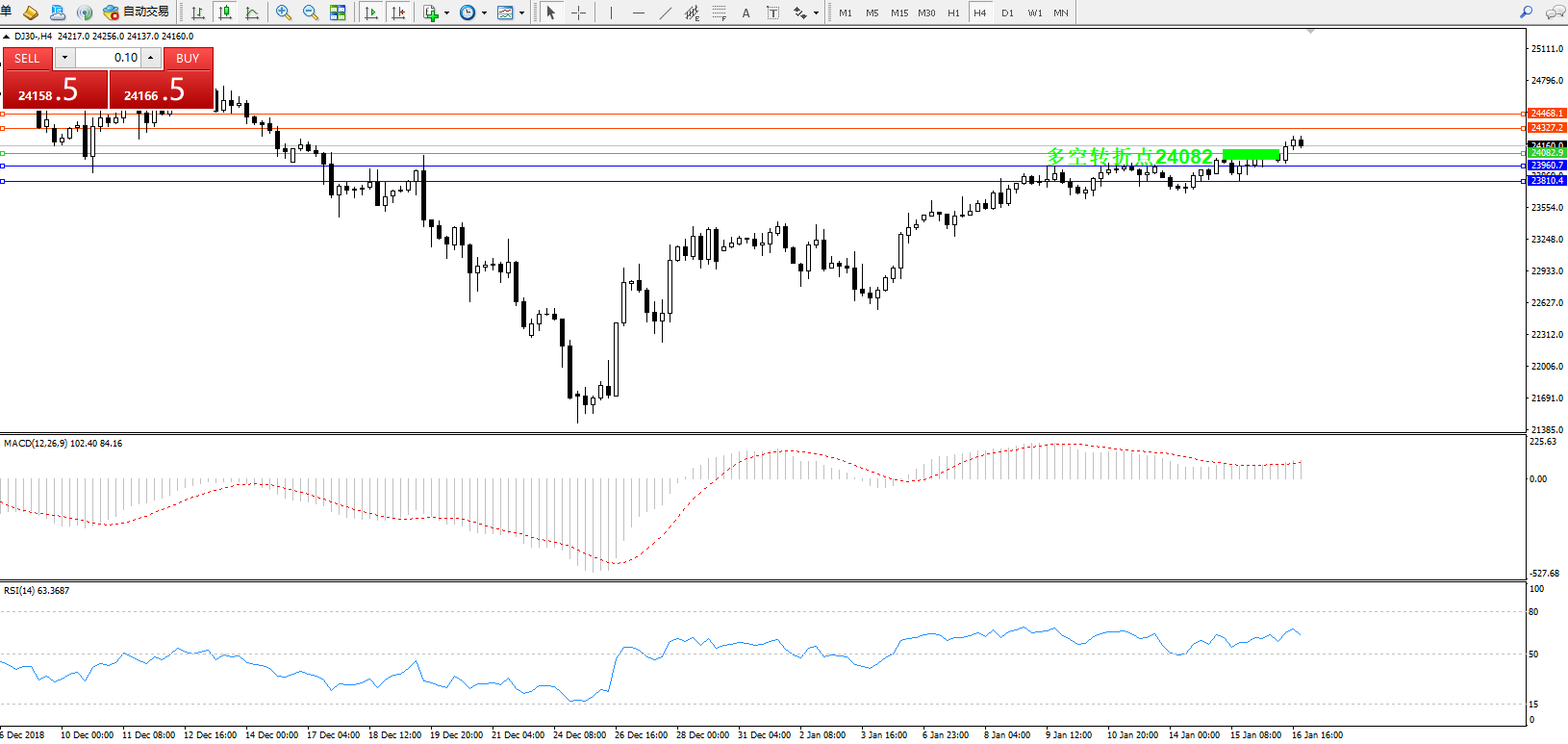
Task: Click the zoom out magnifier icon
Action: click(x=311, y=13)
